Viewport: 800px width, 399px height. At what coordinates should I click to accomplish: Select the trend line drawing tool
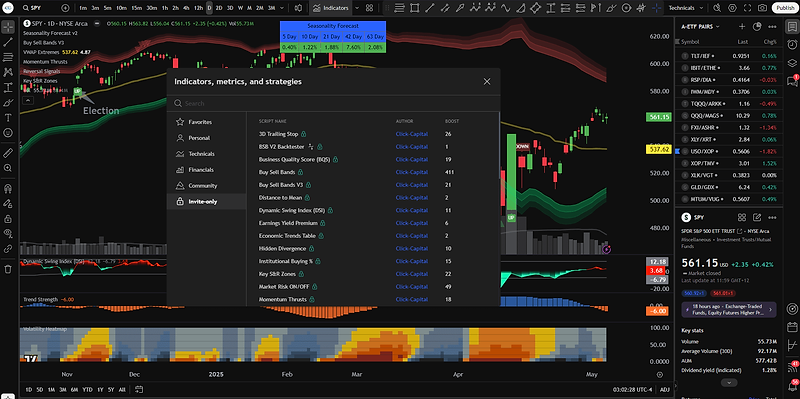[x=8, y=42]
